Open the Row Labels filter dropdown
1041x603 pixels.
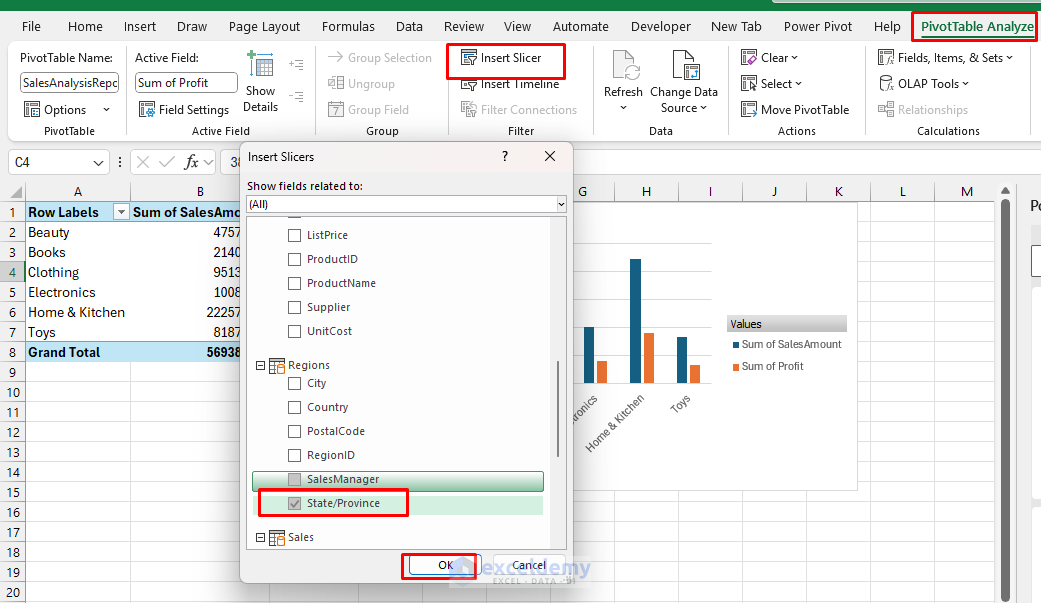click(x=120, y=211)
